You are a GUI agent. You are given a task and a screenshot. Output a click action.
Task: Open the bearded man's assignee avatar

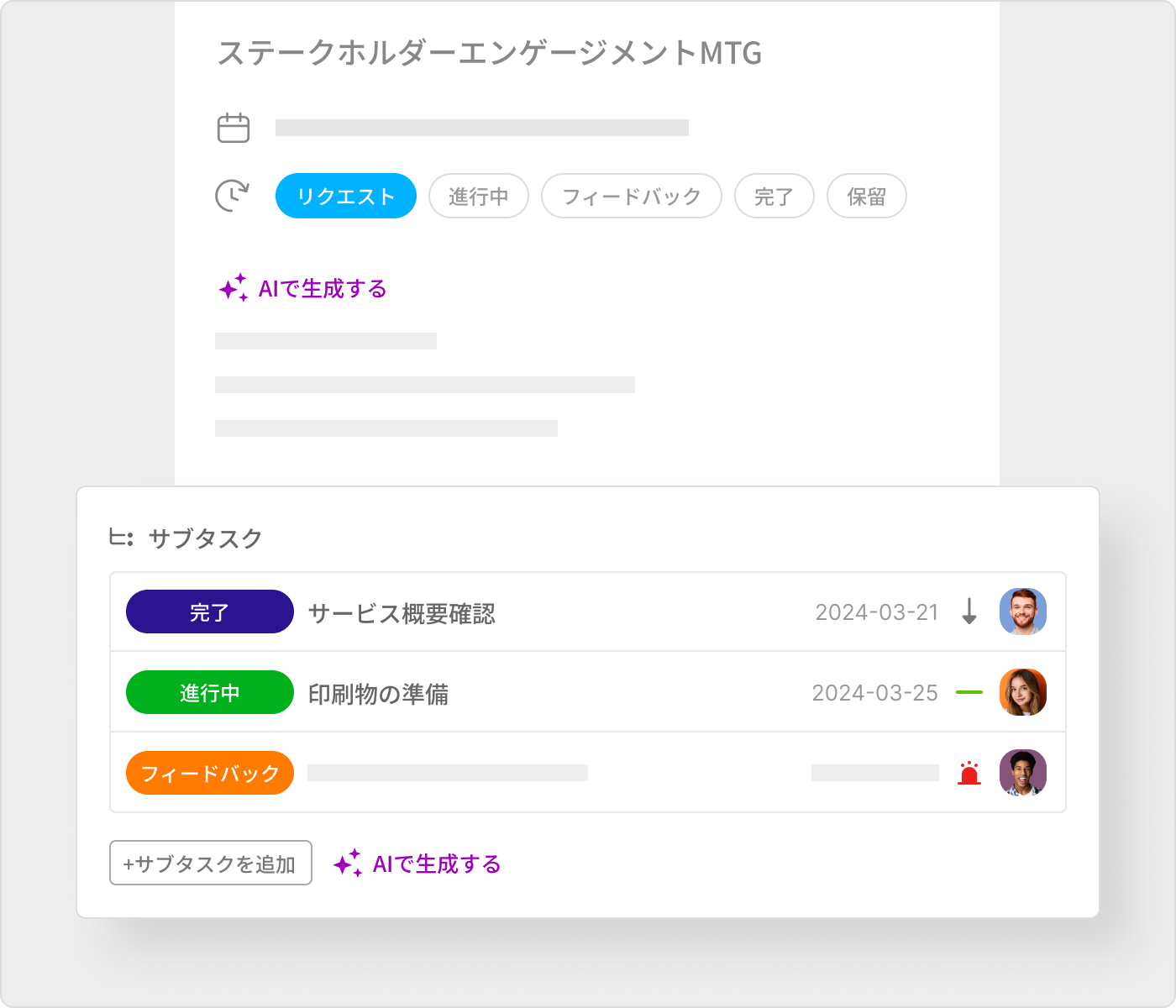click(1022, 612)
